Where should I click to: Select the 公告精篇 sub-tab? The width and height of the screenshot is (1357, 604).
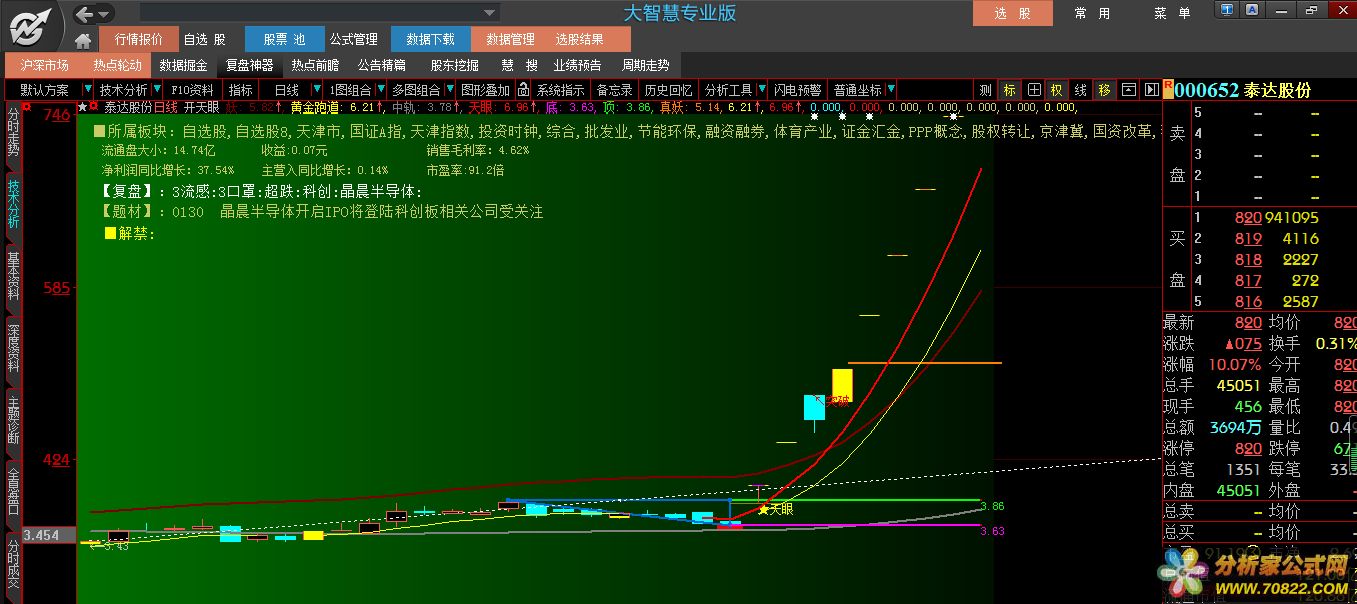pyautogui.click(x=381, y=65)
